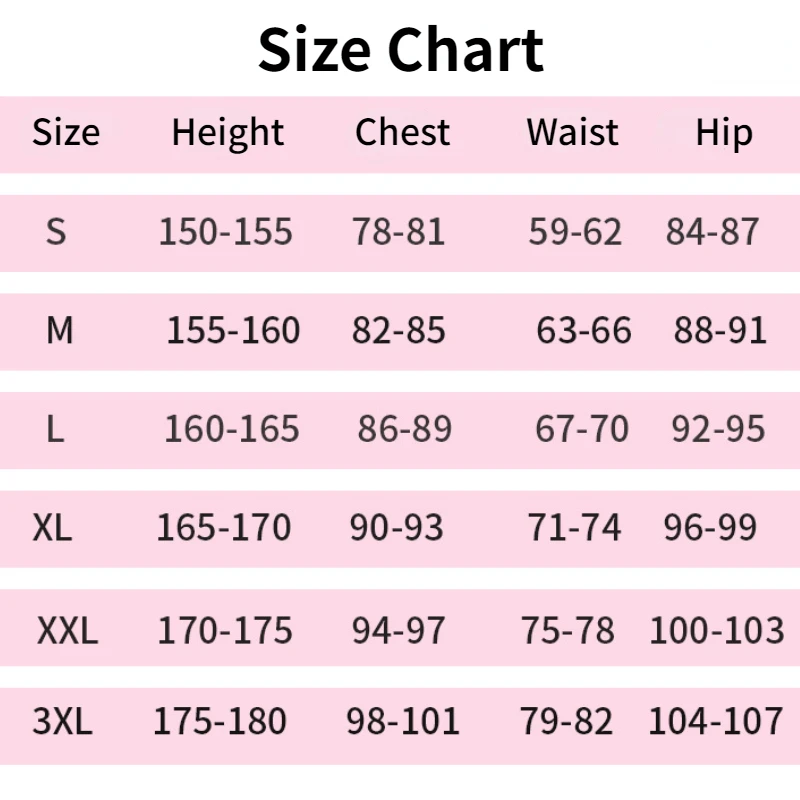Click height value 150-155
Screen dimensions: 800x800
[226, 232]
